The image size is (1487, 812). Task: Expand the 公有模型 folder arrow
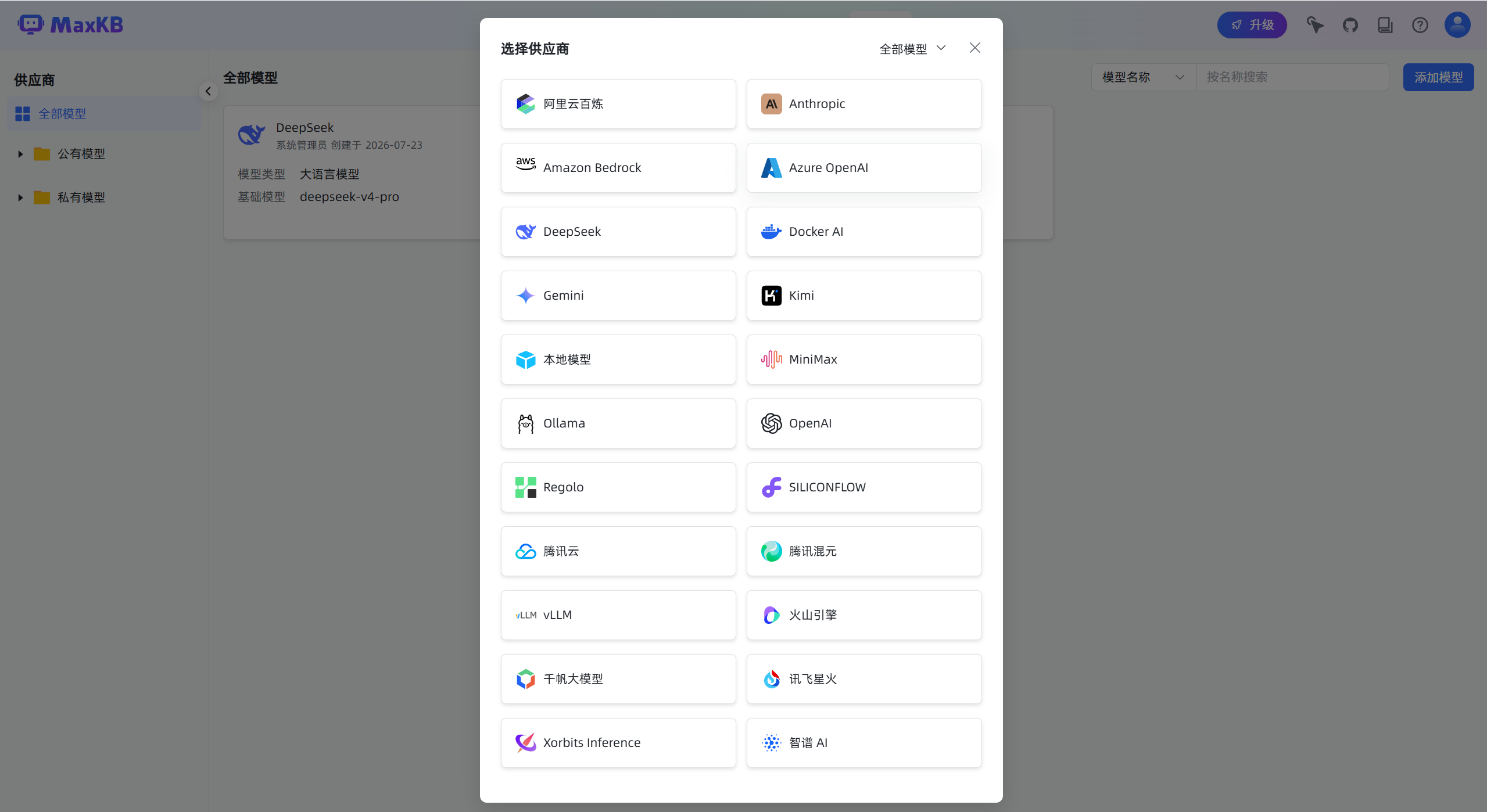point(20,154)
